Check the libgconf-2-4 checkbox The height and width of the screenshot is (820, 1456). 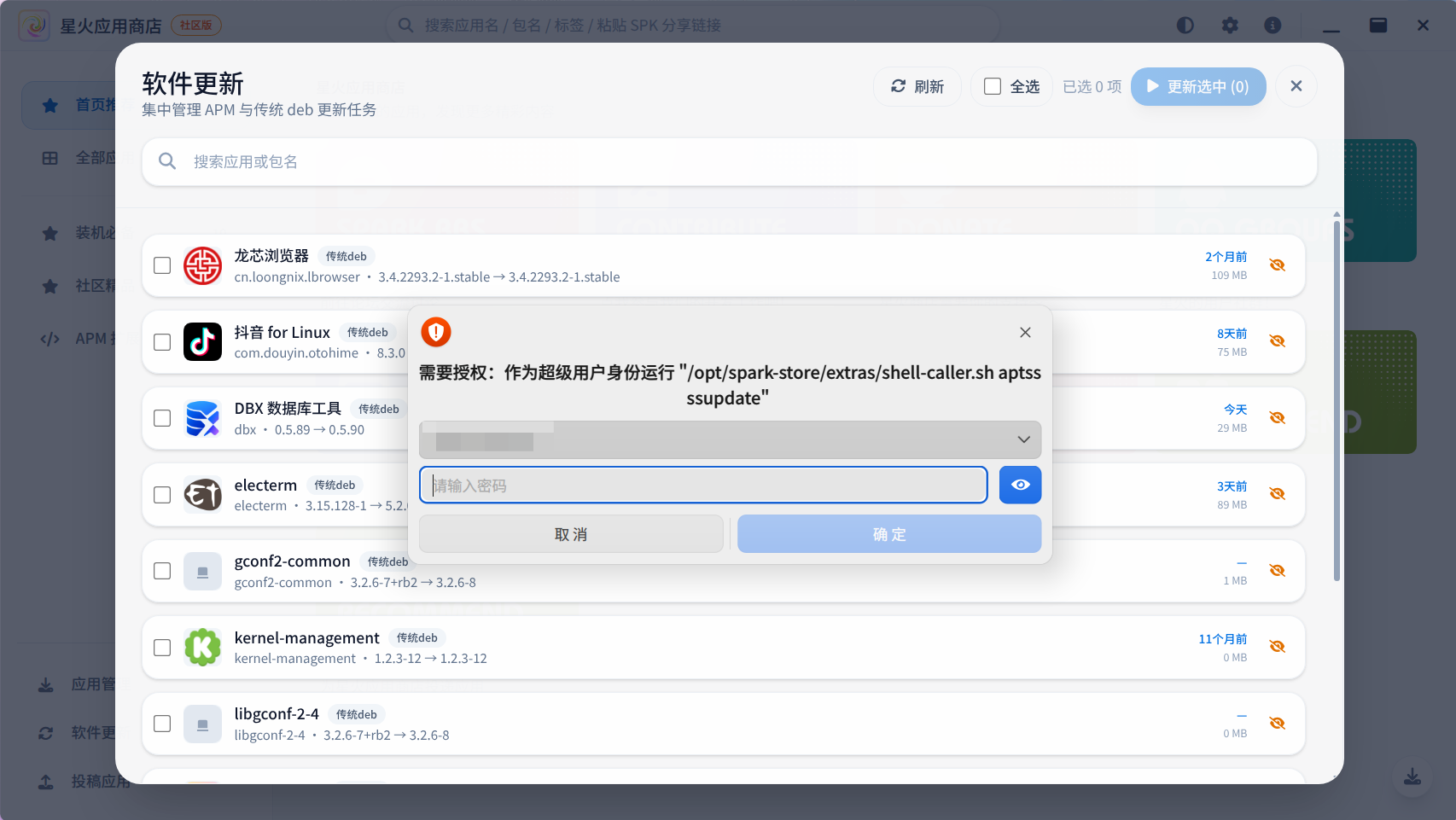click(x=162, y=724)
